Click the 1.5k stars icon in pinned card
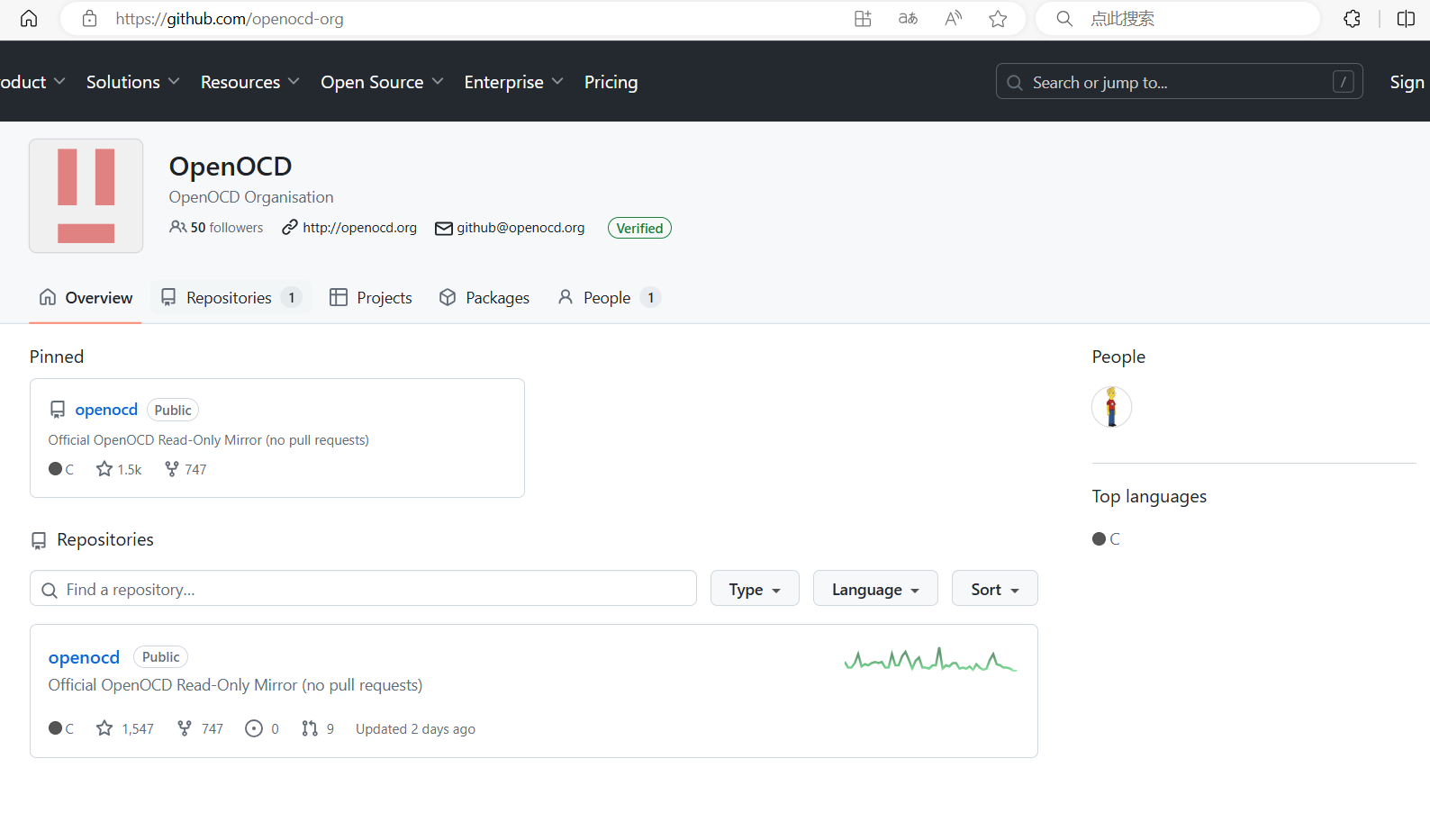This screenshot has width=1430, height=840. point(104,469)
